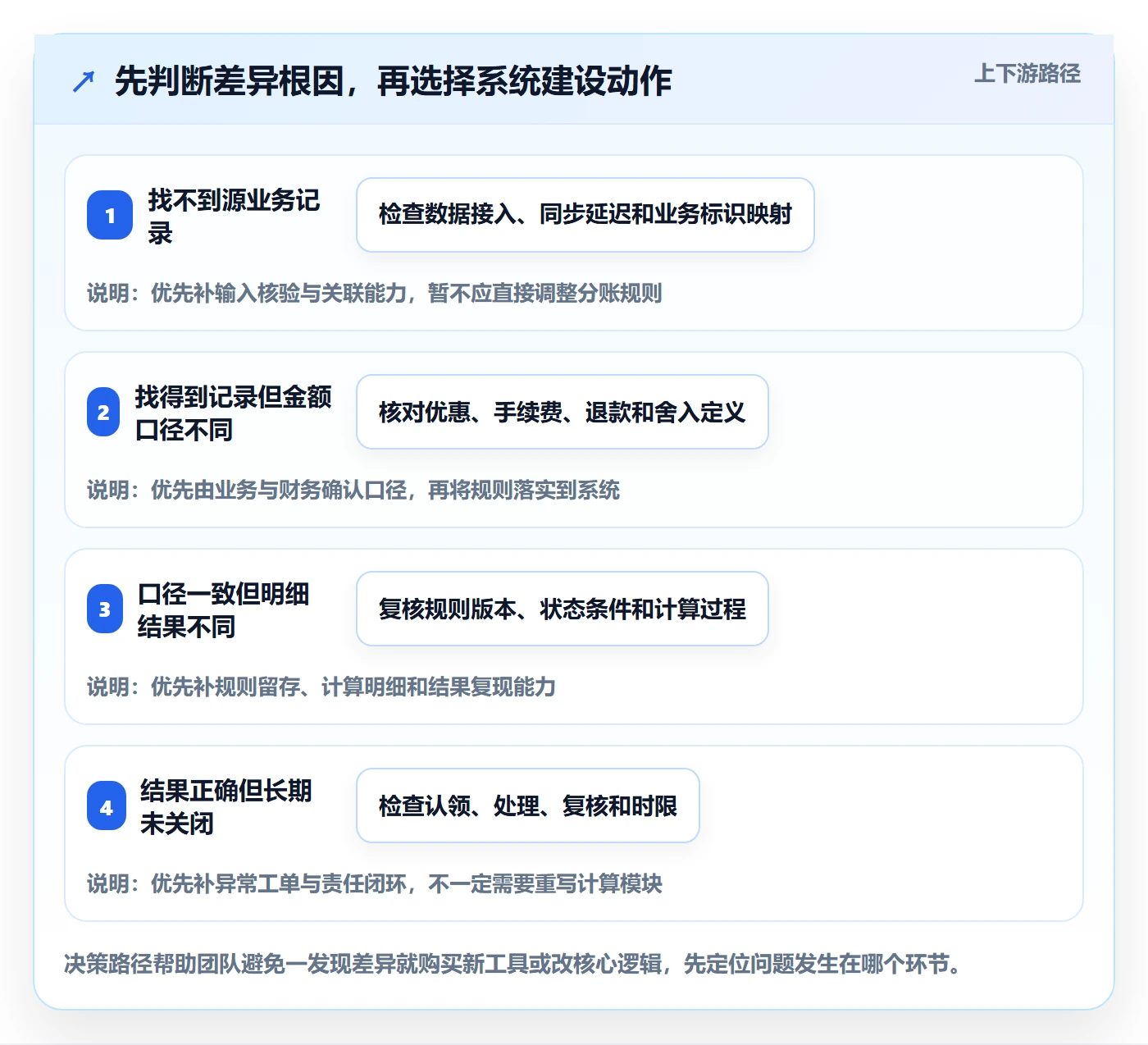Select the 找不到源业务记录 heading

pyautogui.click(x=234, y=216)
